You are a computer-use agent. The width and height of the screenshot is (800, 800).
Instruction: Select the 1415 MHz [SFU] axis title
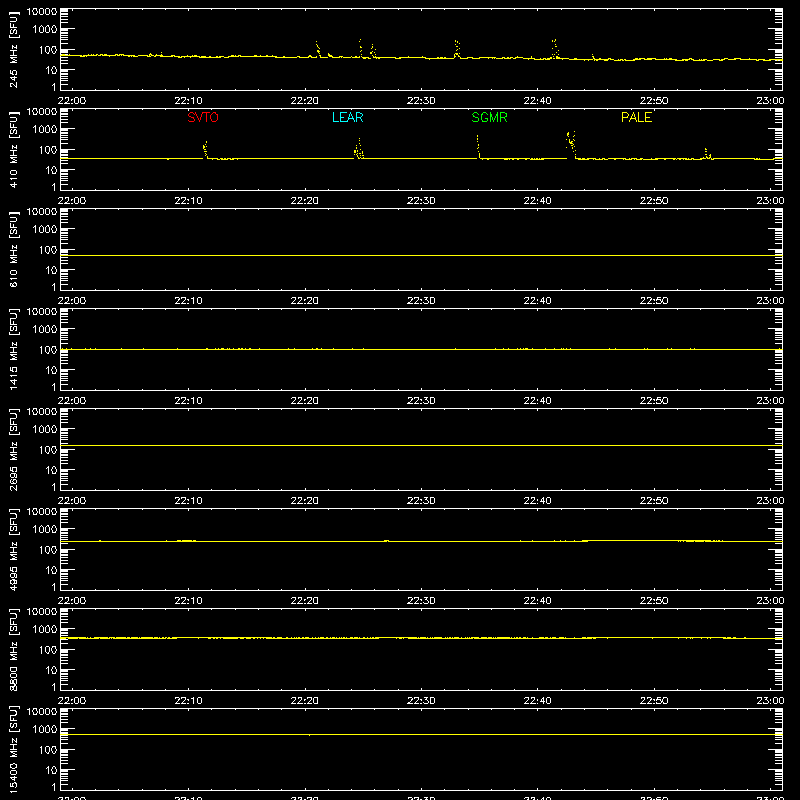[x=13, y=349]
